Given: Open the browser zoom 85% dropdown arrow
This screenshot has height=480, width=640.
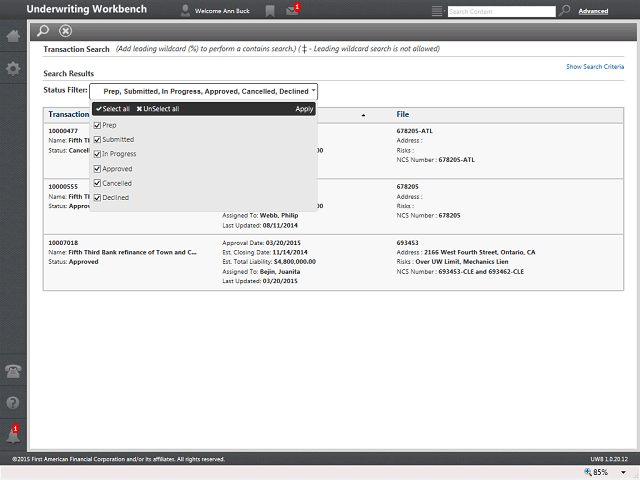Looking at the screenshot, I should pos(623,472).
